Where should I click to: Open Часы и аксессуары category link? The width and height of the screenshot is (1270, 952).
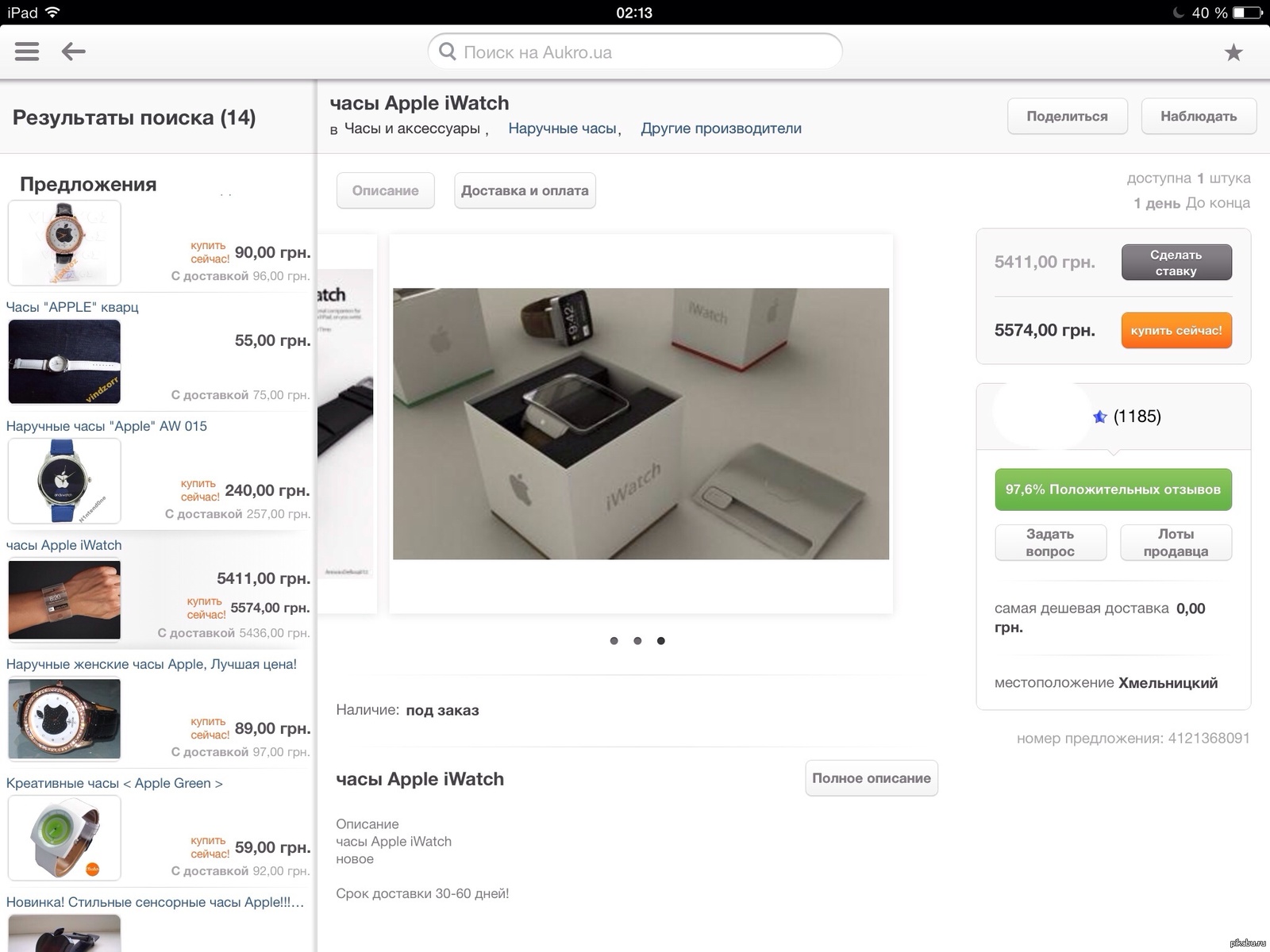tap(412, 129)
